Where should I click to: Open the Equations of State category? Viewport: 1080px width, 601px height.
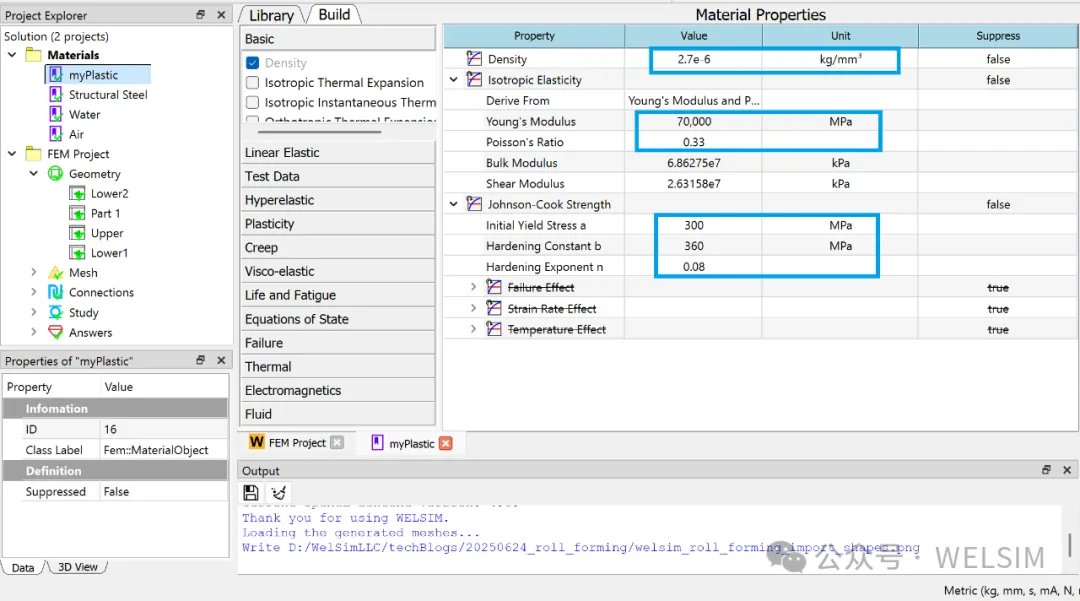coord(338,319)
